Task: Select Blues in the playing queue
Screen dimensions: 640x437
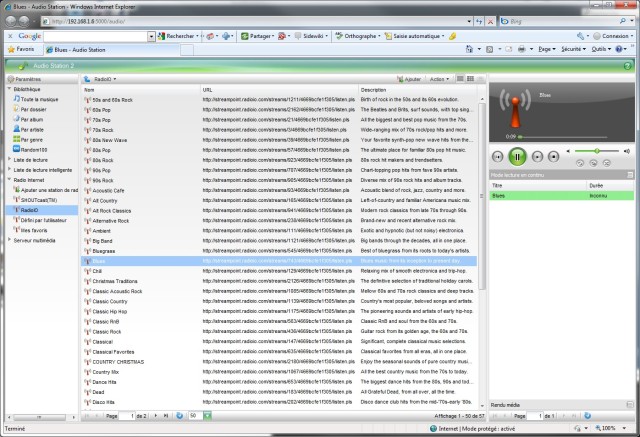Action: 561,196
